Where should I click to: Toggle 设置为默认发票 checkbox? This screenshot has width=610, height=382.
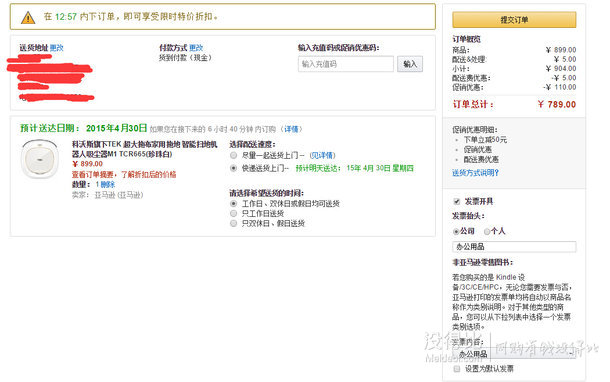click(457, 368)
